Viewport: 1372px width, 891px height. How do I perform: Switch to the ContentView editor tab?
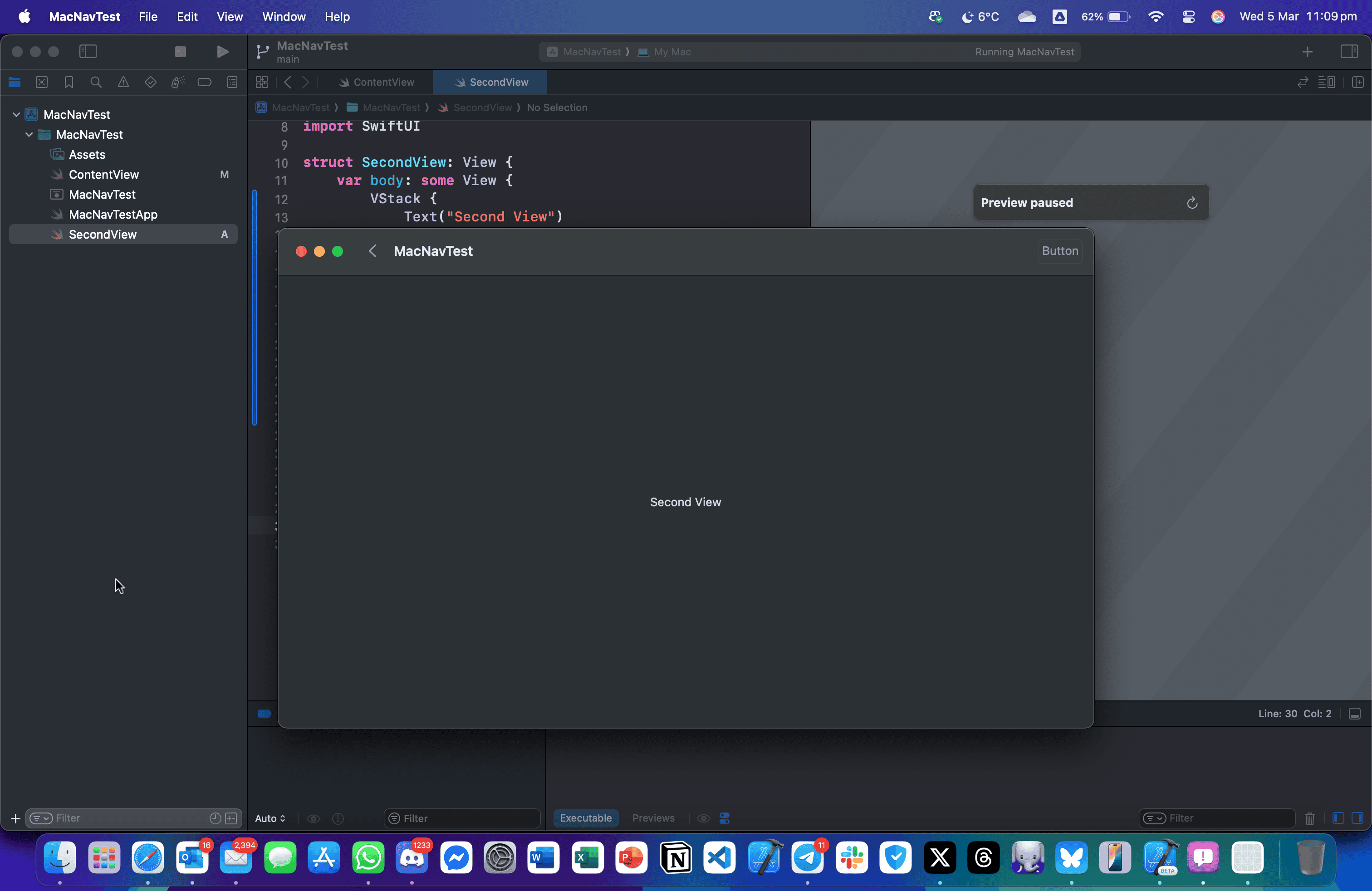click(x=377, y=83)
